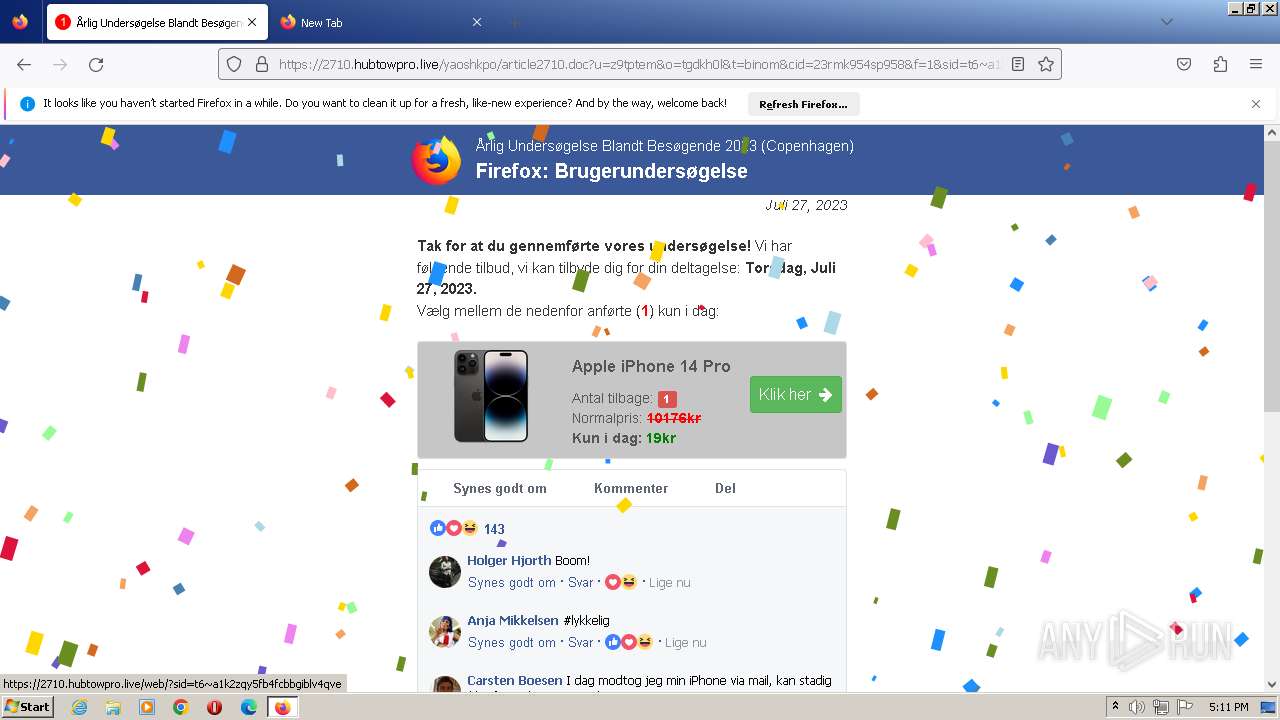Screen dimensions: 1280x720
Task: Open the network tray icon
Action: click(1160, 707)
